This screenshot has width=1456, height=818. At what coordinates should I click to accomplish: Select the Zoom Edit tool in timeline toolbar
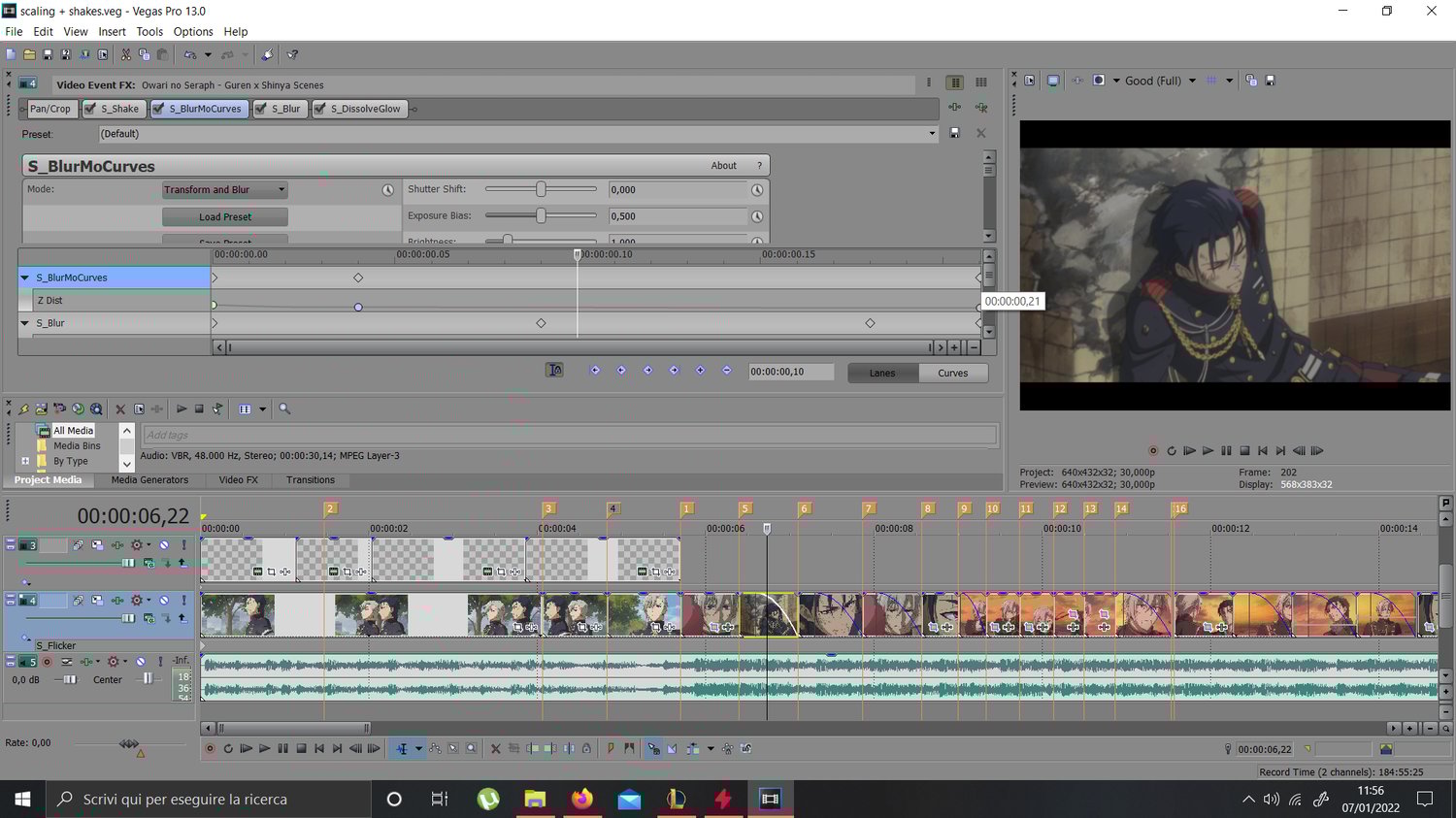(x=472, y=749)
